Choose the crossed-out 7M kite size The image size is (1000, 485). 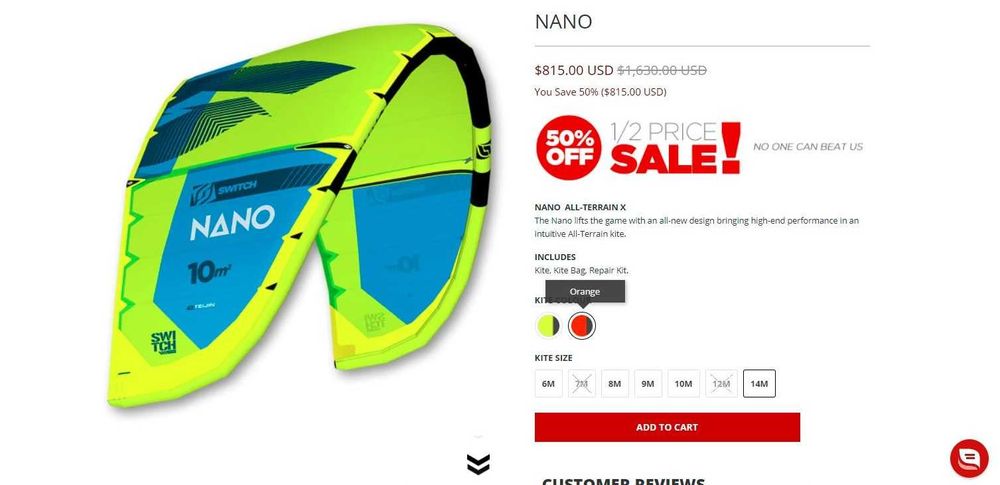click(582, 384)
